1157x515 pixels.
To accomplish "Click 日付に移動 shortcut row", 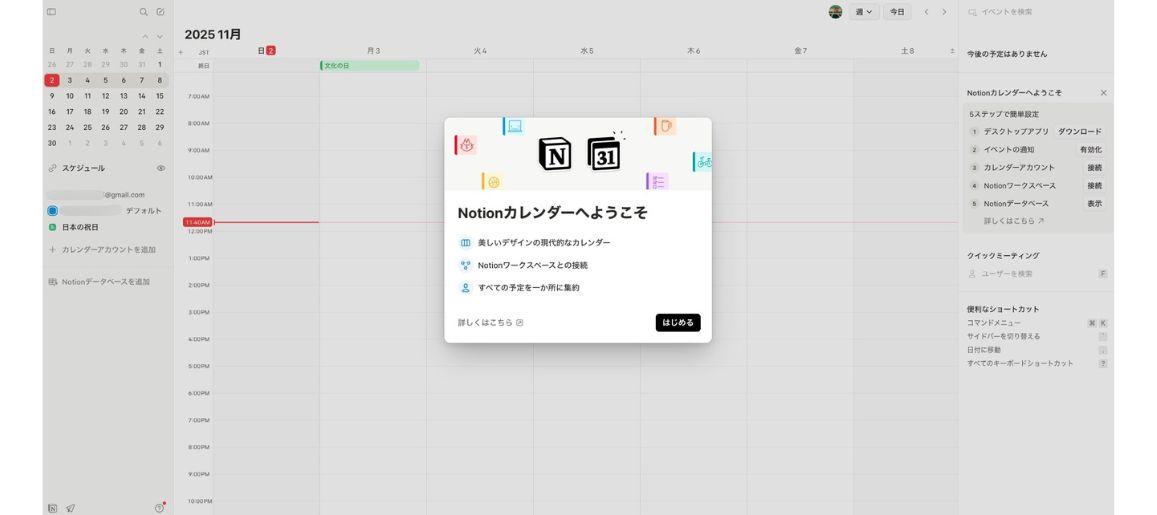I will click(1037, 350).
